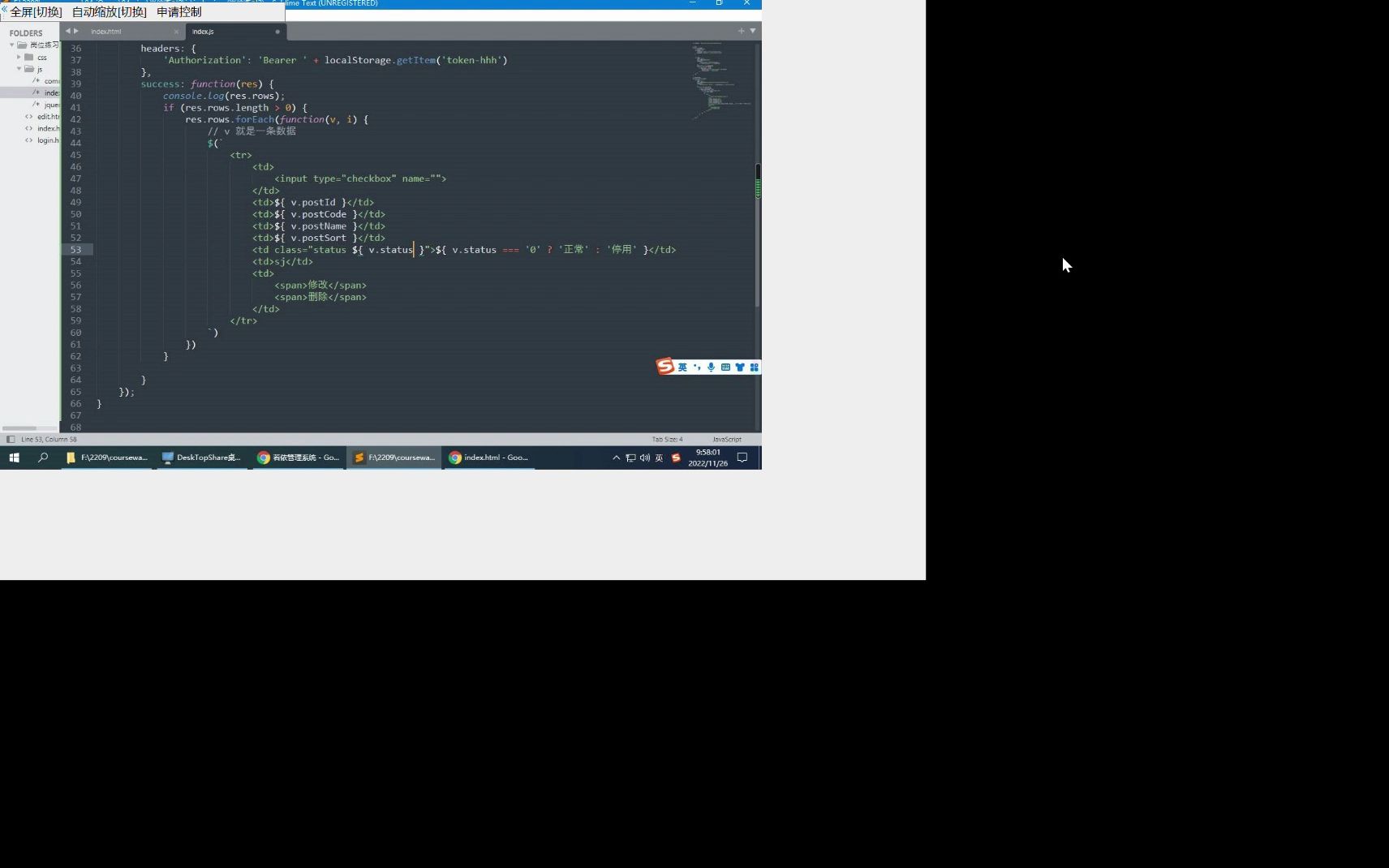Viewport: 1389px width, 868px height.
Task: Open Sublime Text taskbar window
Action: pyautogui.click(x=394, y=458)
